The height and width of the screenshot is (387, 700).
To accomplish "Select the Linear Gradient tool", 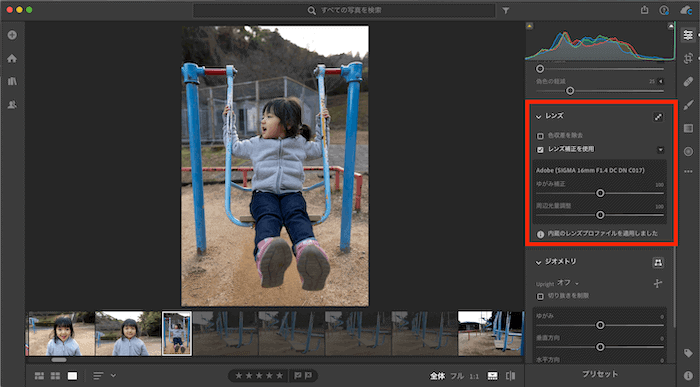I will click(688, 129).
